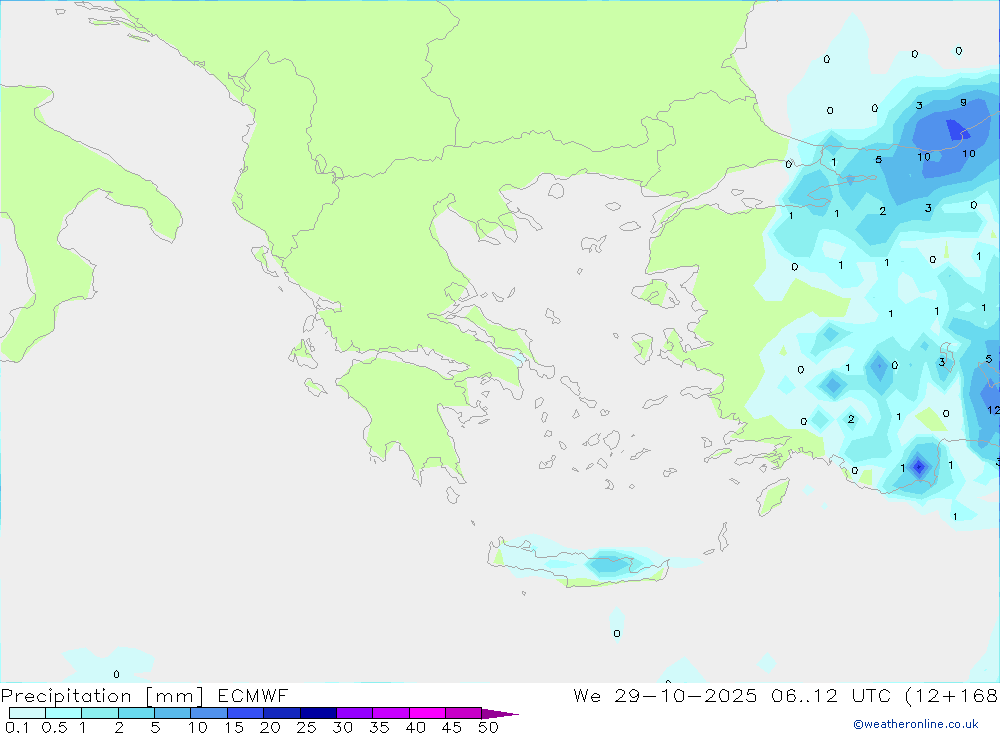Select the 15–20 mm legend swatch
The image size is (1000, 733).
tap(246, 713)
